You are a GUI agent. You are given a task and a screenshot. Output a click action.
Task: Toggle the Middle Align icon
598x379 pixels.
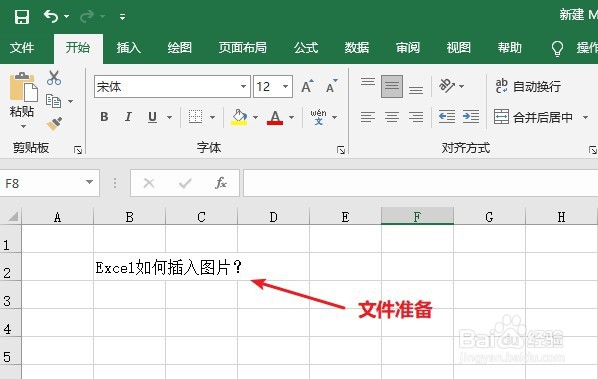click(x=392, y=87)
